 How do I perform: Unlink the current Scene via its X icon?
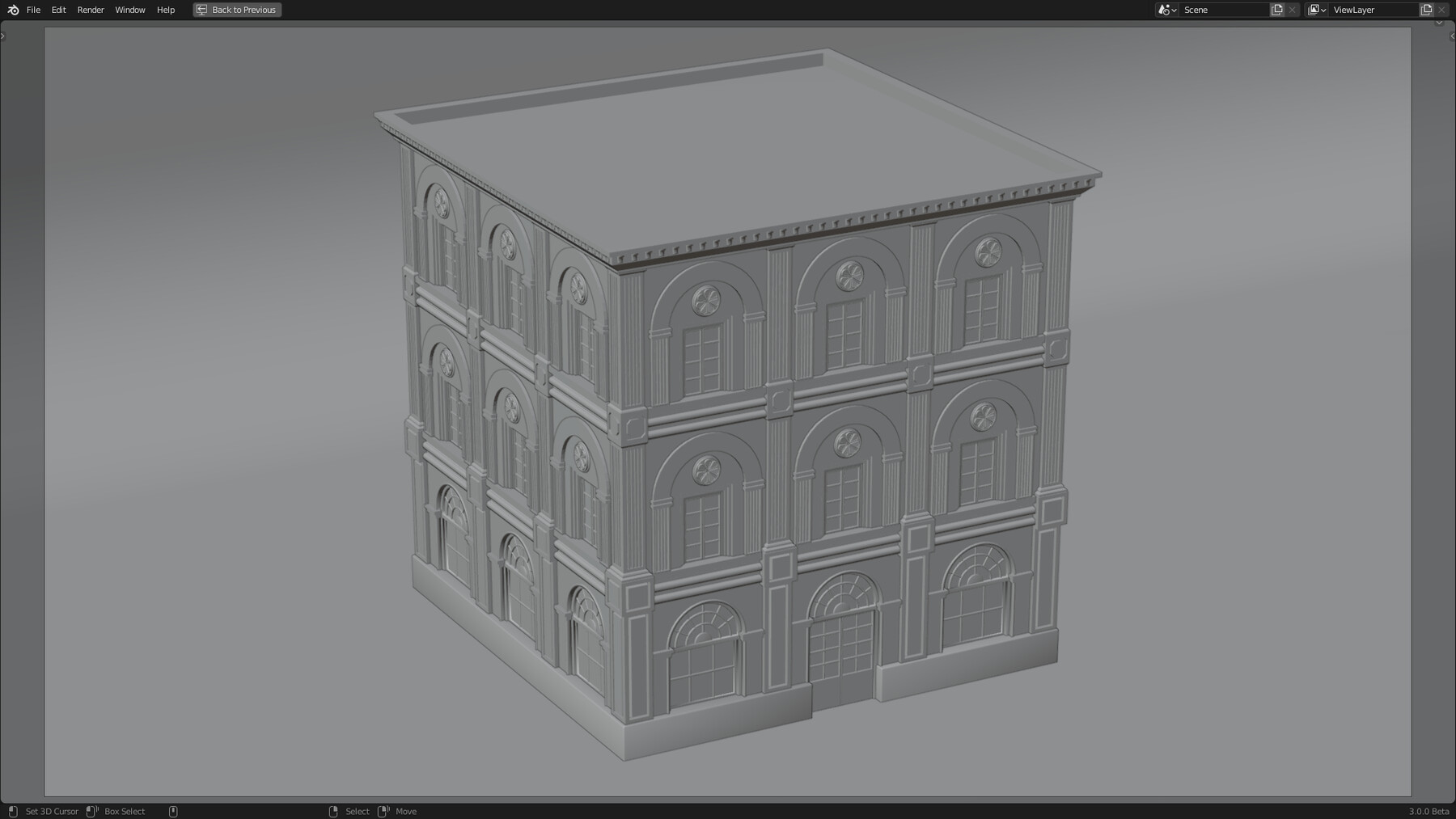pos(1292,9)
